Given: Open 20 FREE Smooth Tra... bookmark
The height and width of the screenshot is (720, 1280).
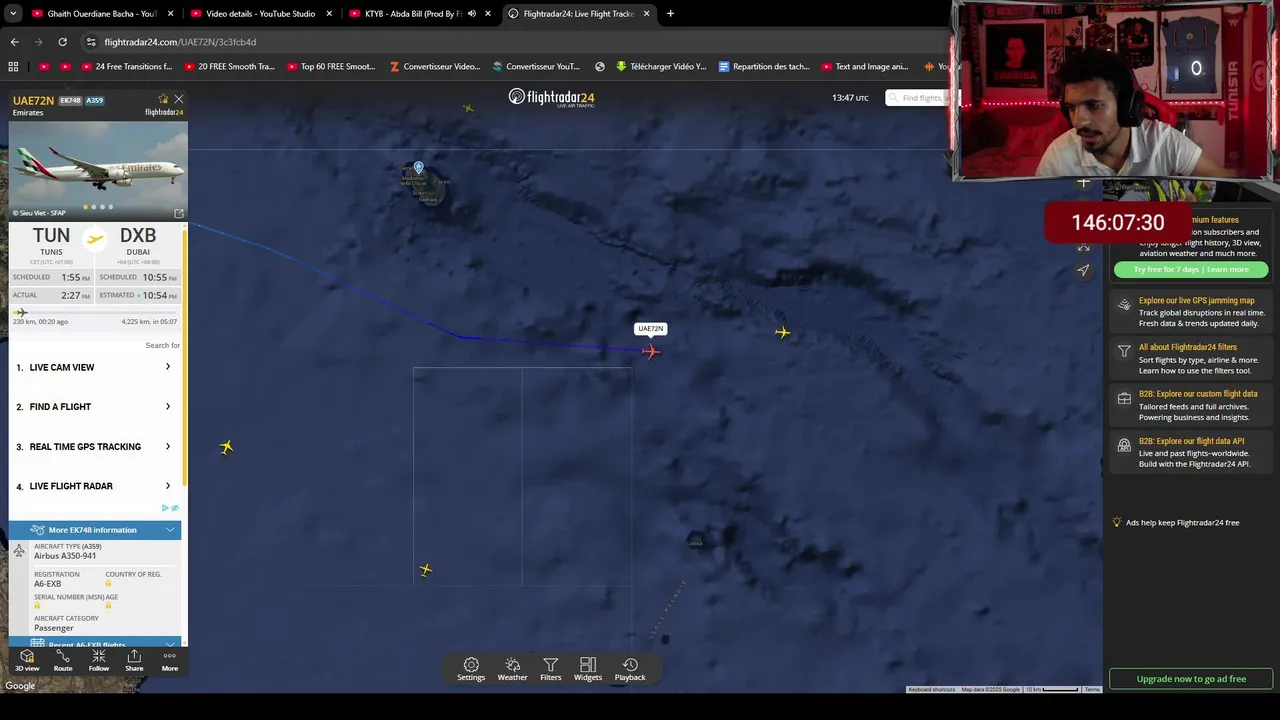Looking at the screenshot, I should point(228,67).
